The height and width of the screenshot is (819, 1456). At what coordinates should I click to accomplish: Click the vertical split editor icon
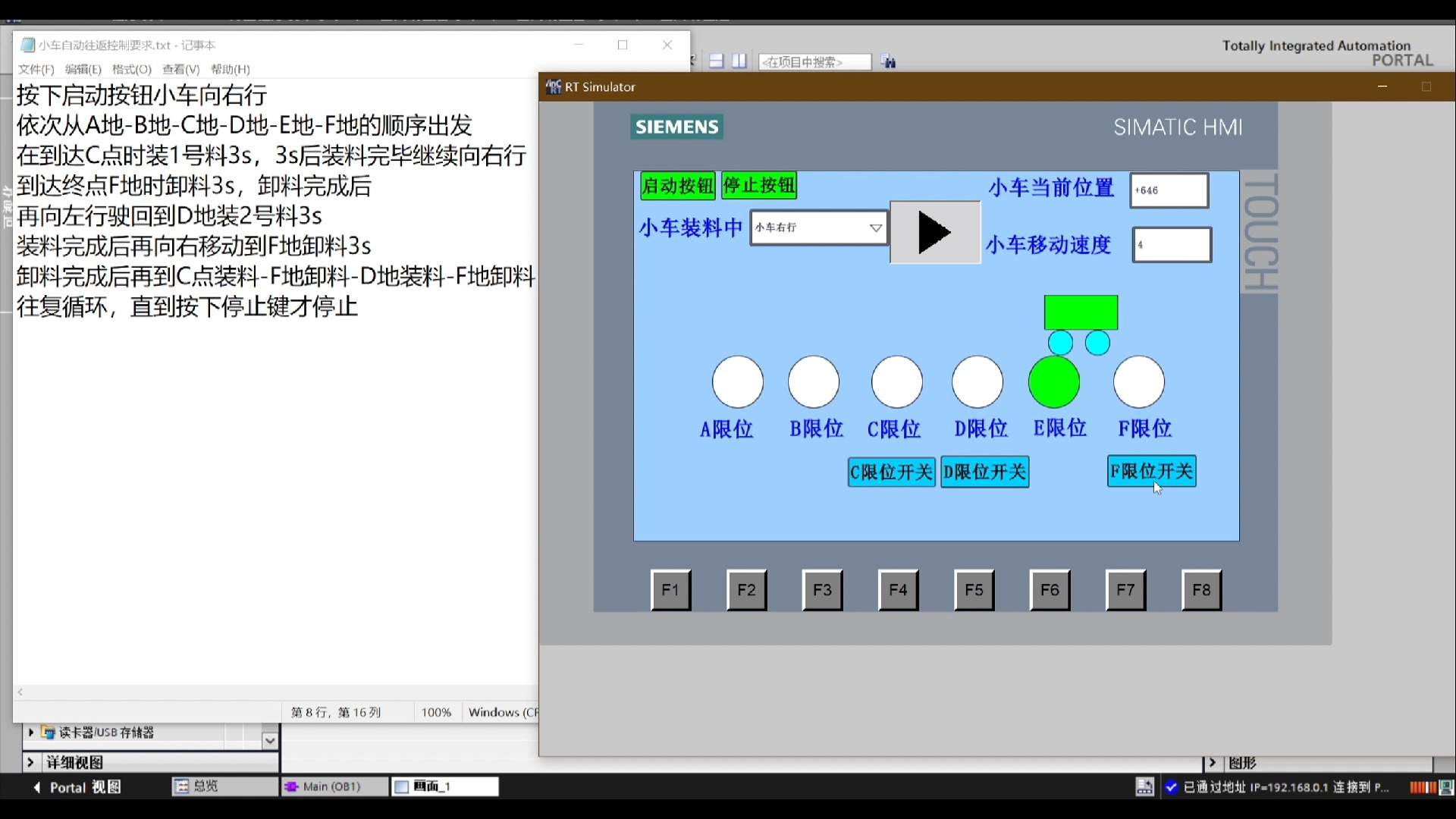(739, 61)
